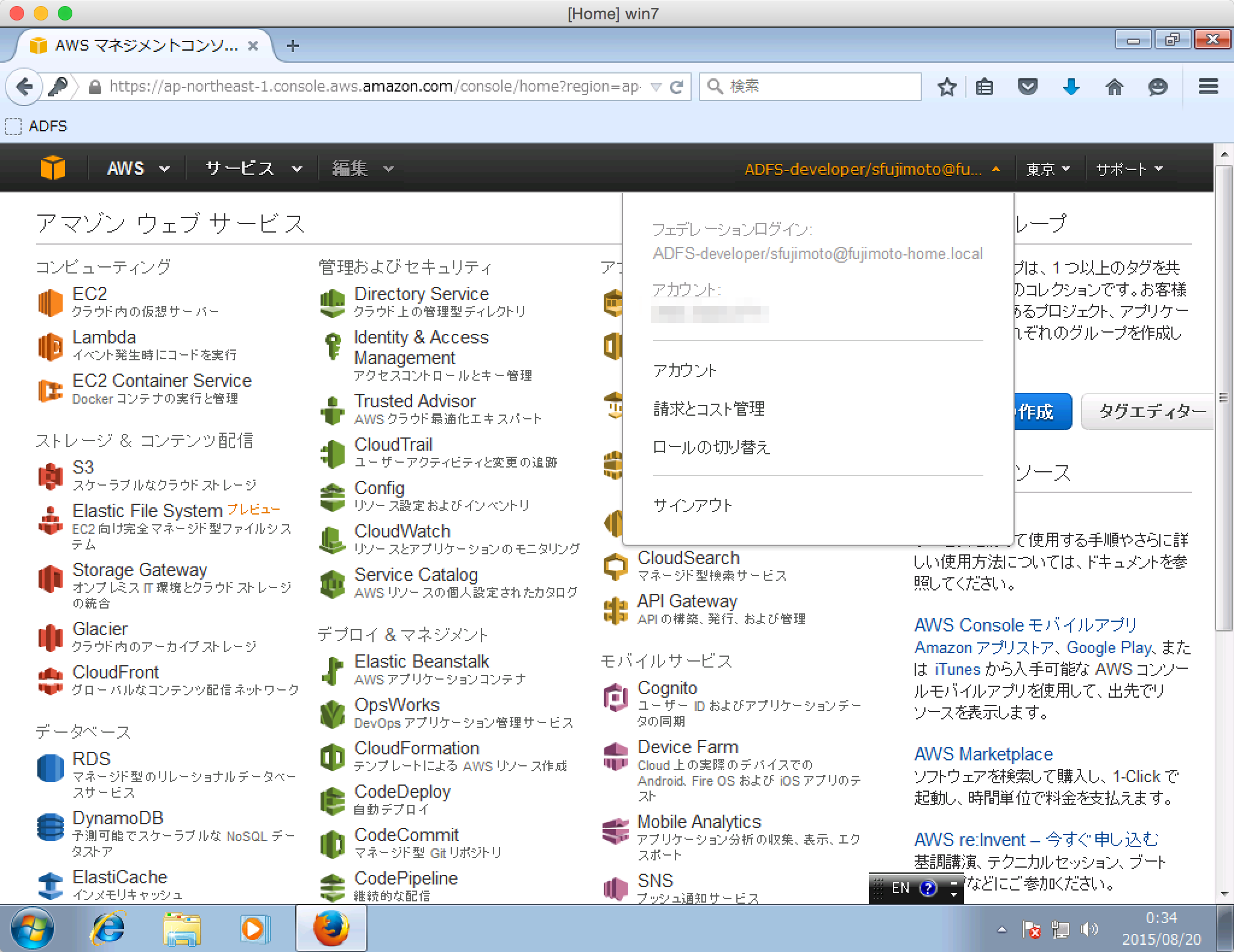The height and width of the screenshot is (952, 1234).
Task: Click the EC2 service icon
Action: tap(50, 302)
